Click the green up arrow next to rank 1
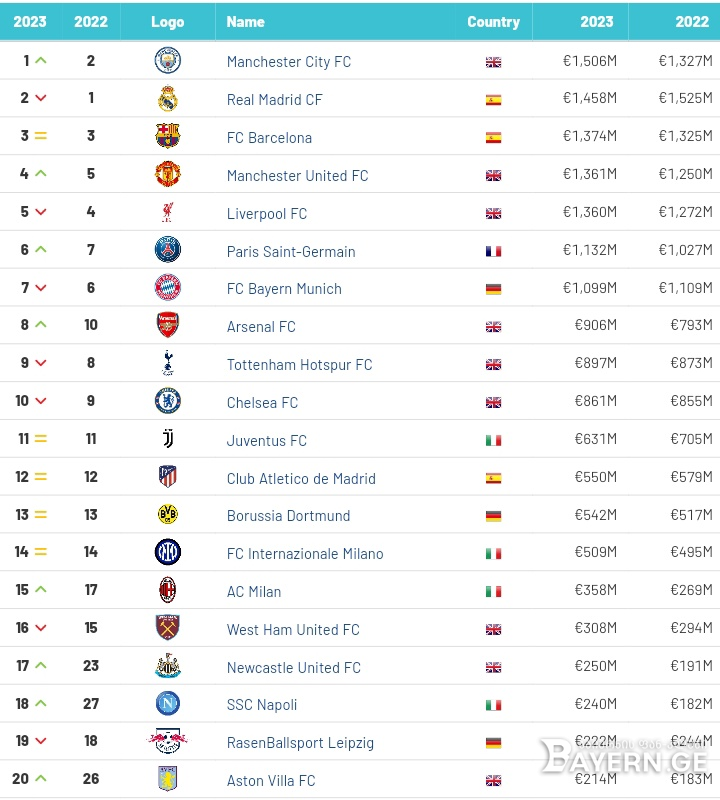The width and height of the screenshot is (720, 800). (x=41, y=60)
